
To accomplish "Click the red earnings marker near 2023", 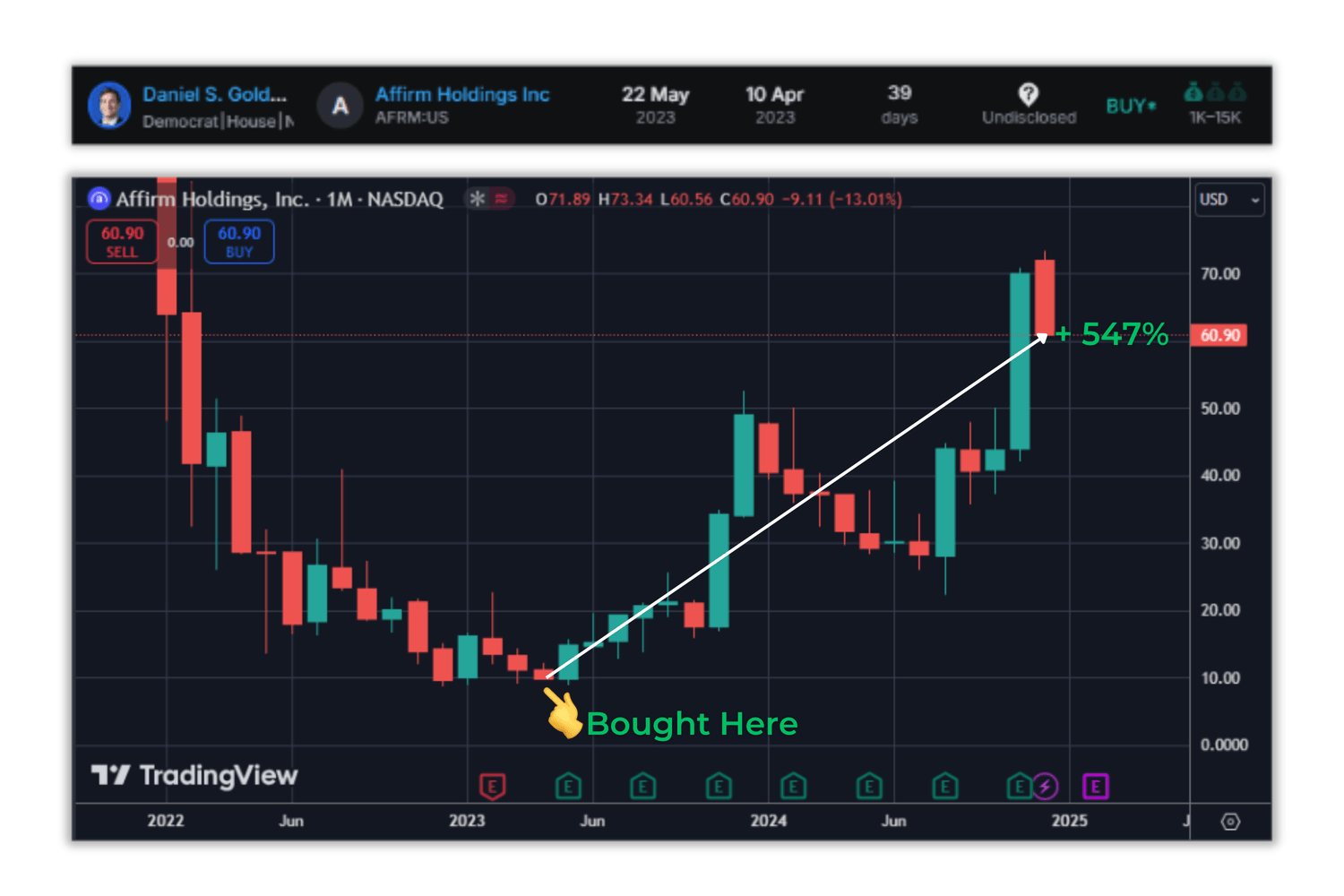I will (x=492, y=786).
